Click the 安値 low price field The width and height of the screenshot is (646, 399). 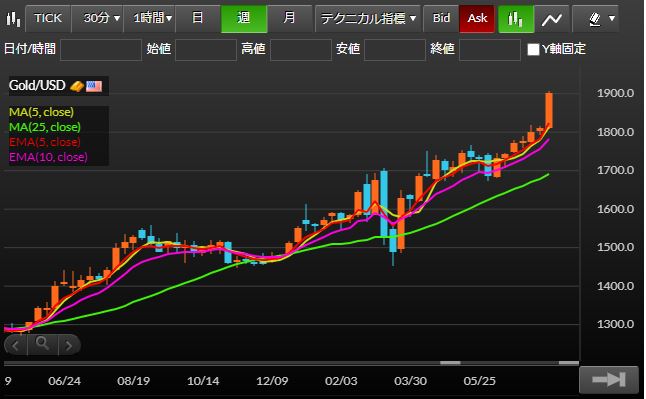click(395, 49)
